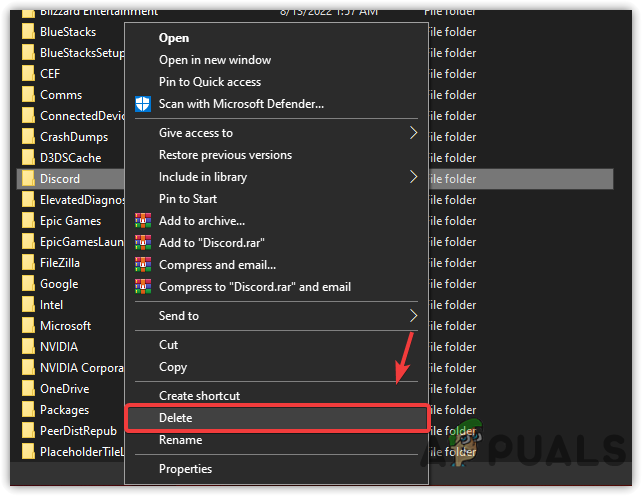Expand the Send to submenu arrow
This screenshot has width=642, height=496.
click(x=414, y=316)
